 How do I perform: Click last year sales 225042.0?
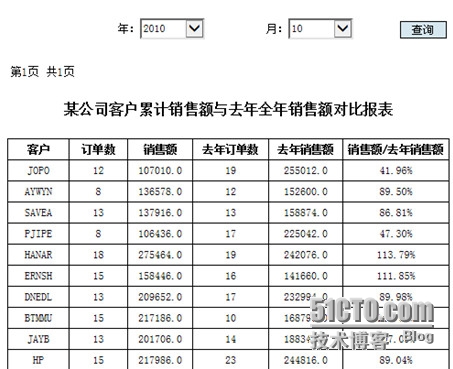pyautogui.click(x=306, y=234)
